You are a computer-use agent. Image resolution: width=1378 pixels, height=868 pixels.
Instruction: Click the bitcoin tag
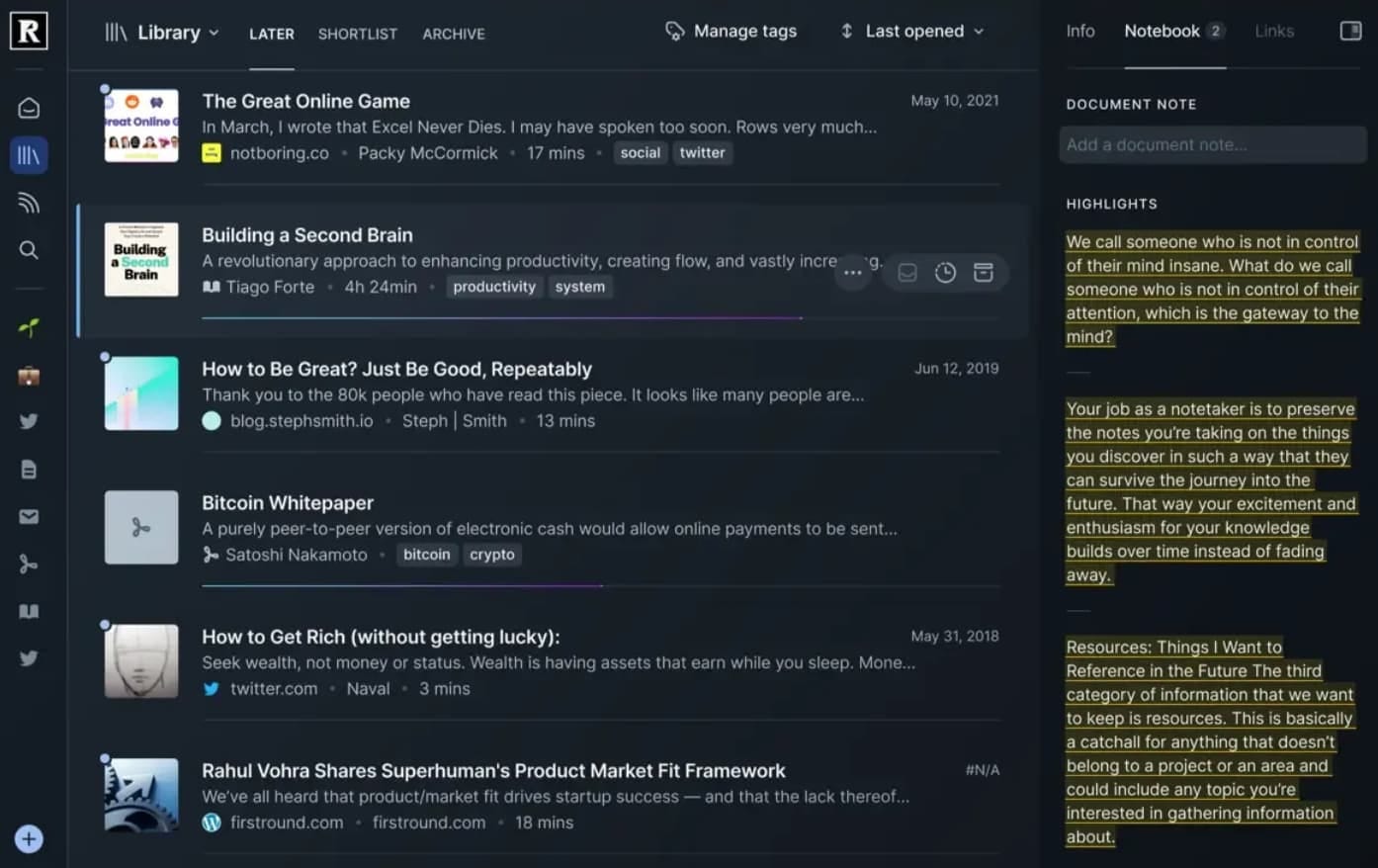[427, 555]
